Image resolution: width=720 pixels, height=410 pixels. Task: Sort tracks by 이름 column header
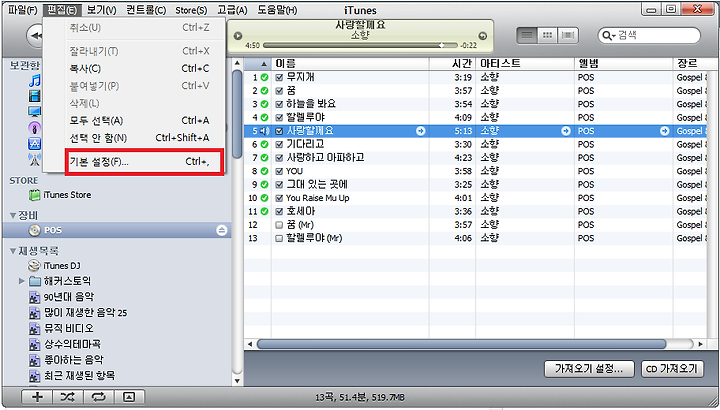pos(351,64)
